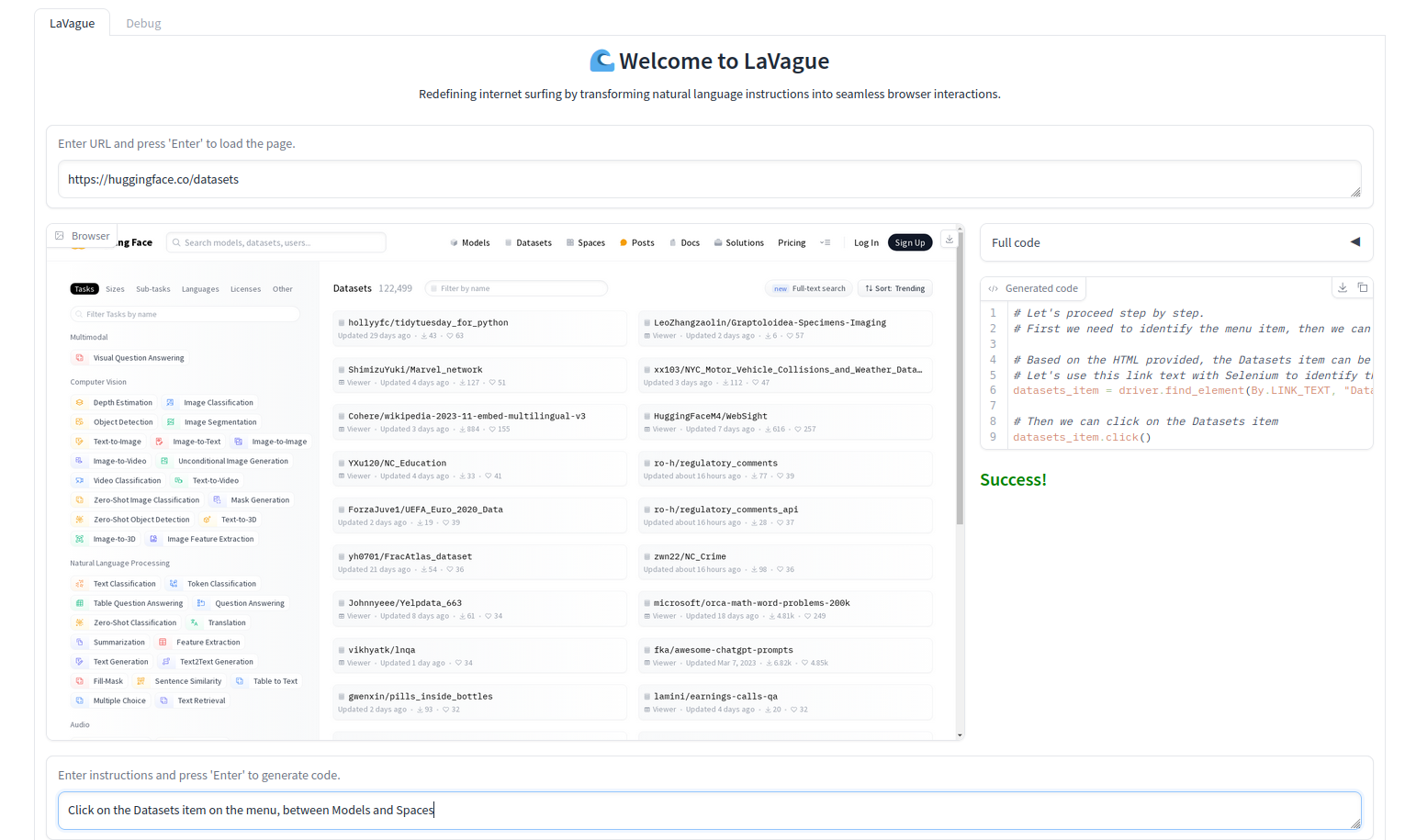This screenshot has height=840, width=1405.
Task: Click the Text Classification task icon
Action: coord(80,584)
